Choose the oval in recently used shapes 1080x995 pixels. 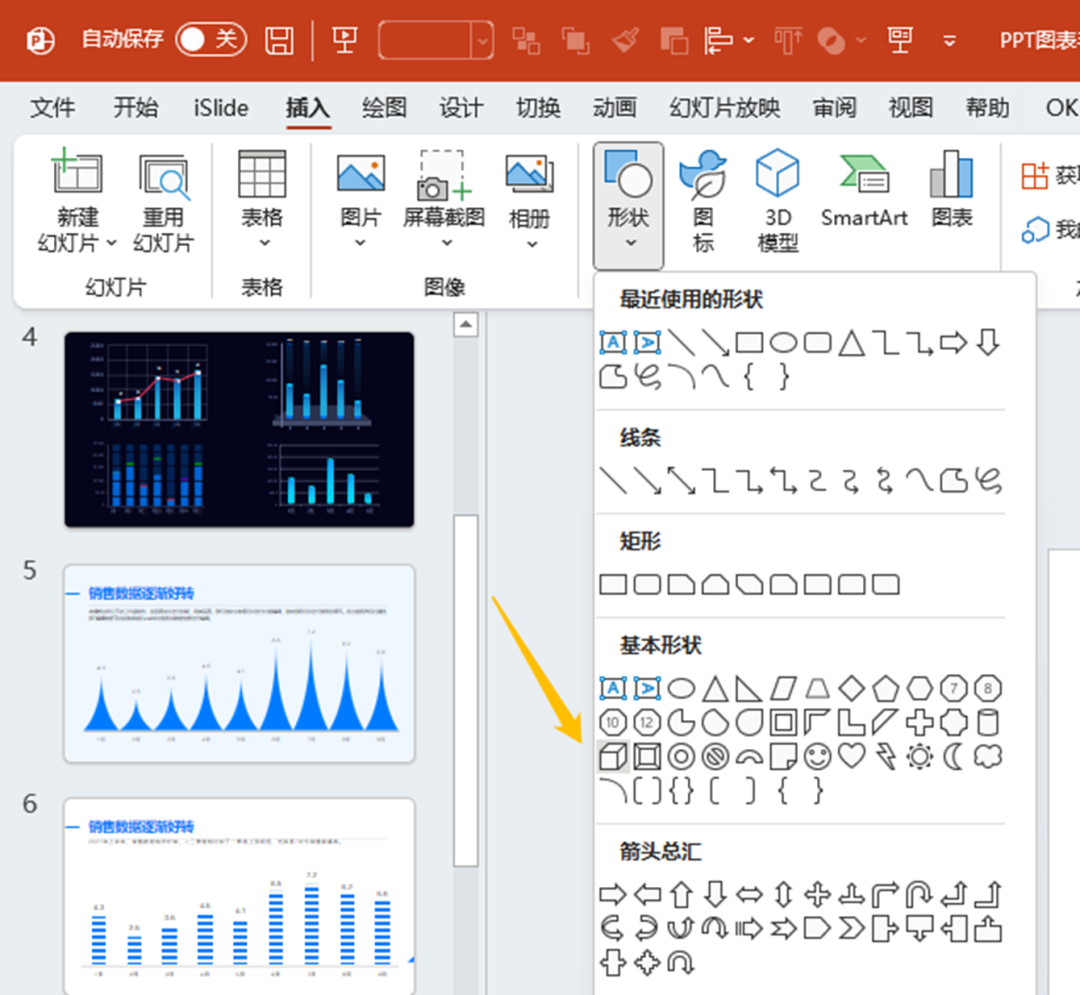click(x=783, y=342)
